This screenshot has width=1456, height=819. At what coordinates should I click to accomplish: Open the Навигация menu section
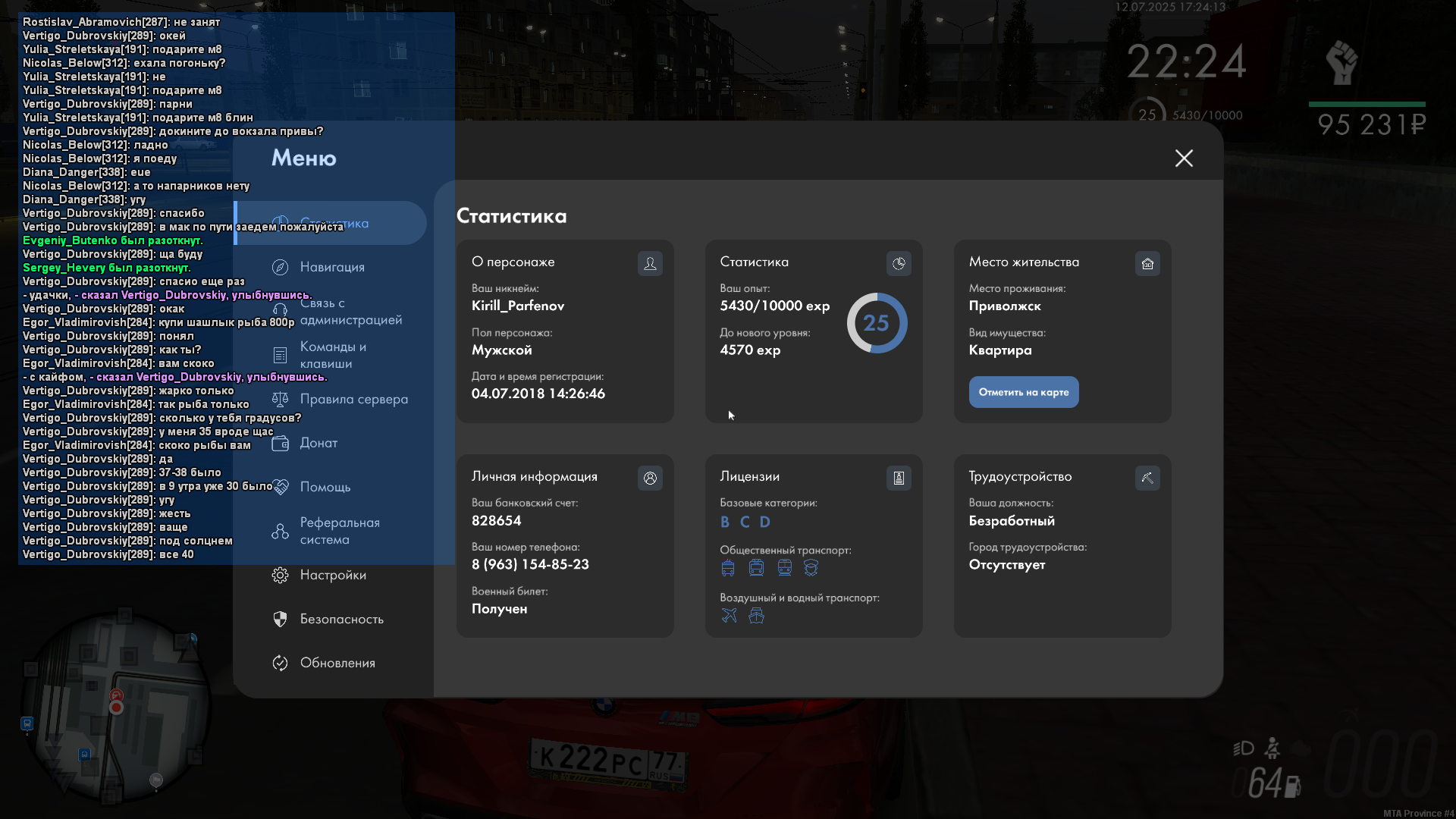331,267
